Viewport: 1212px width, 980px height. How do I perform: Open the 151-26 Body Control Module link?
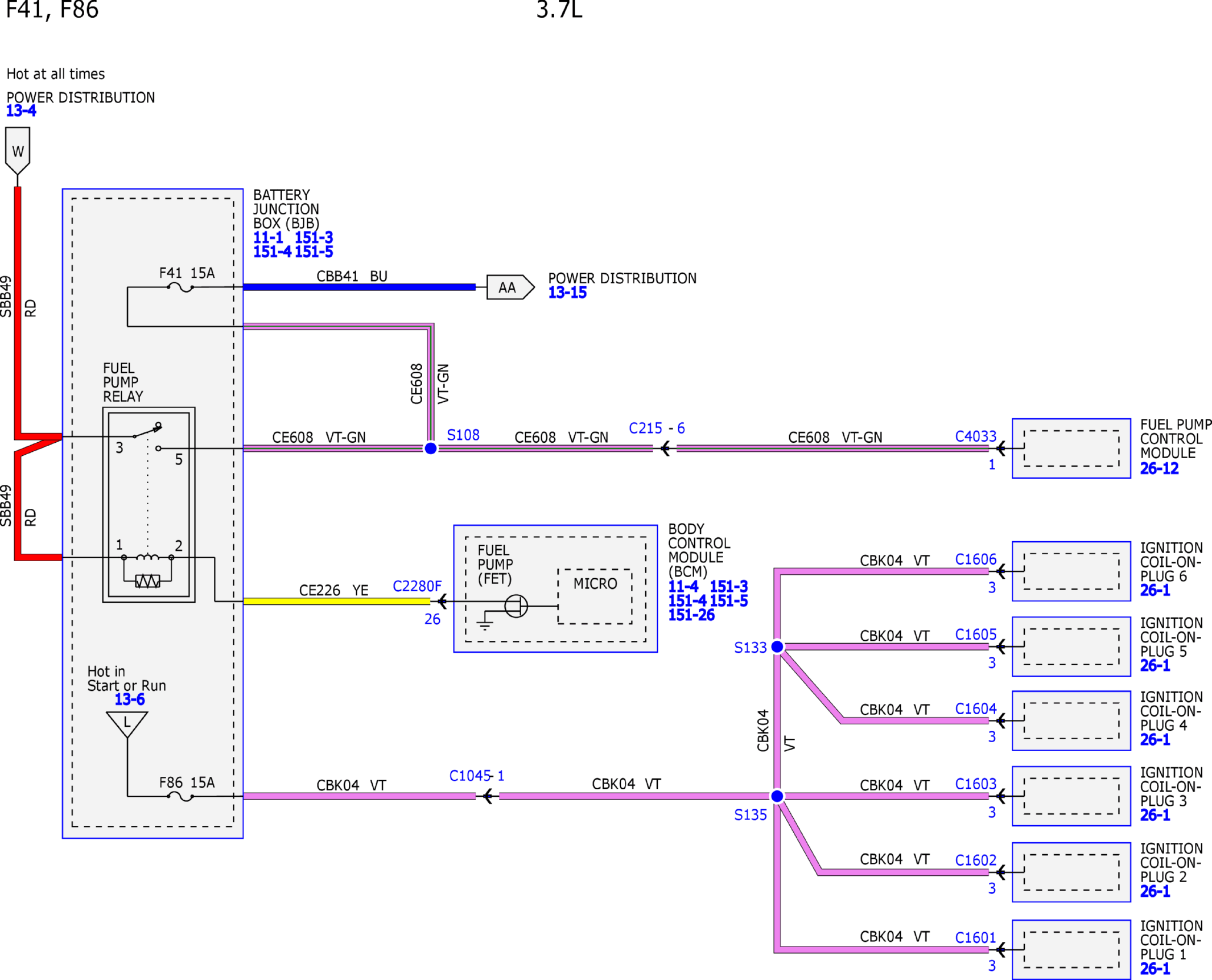691,615
